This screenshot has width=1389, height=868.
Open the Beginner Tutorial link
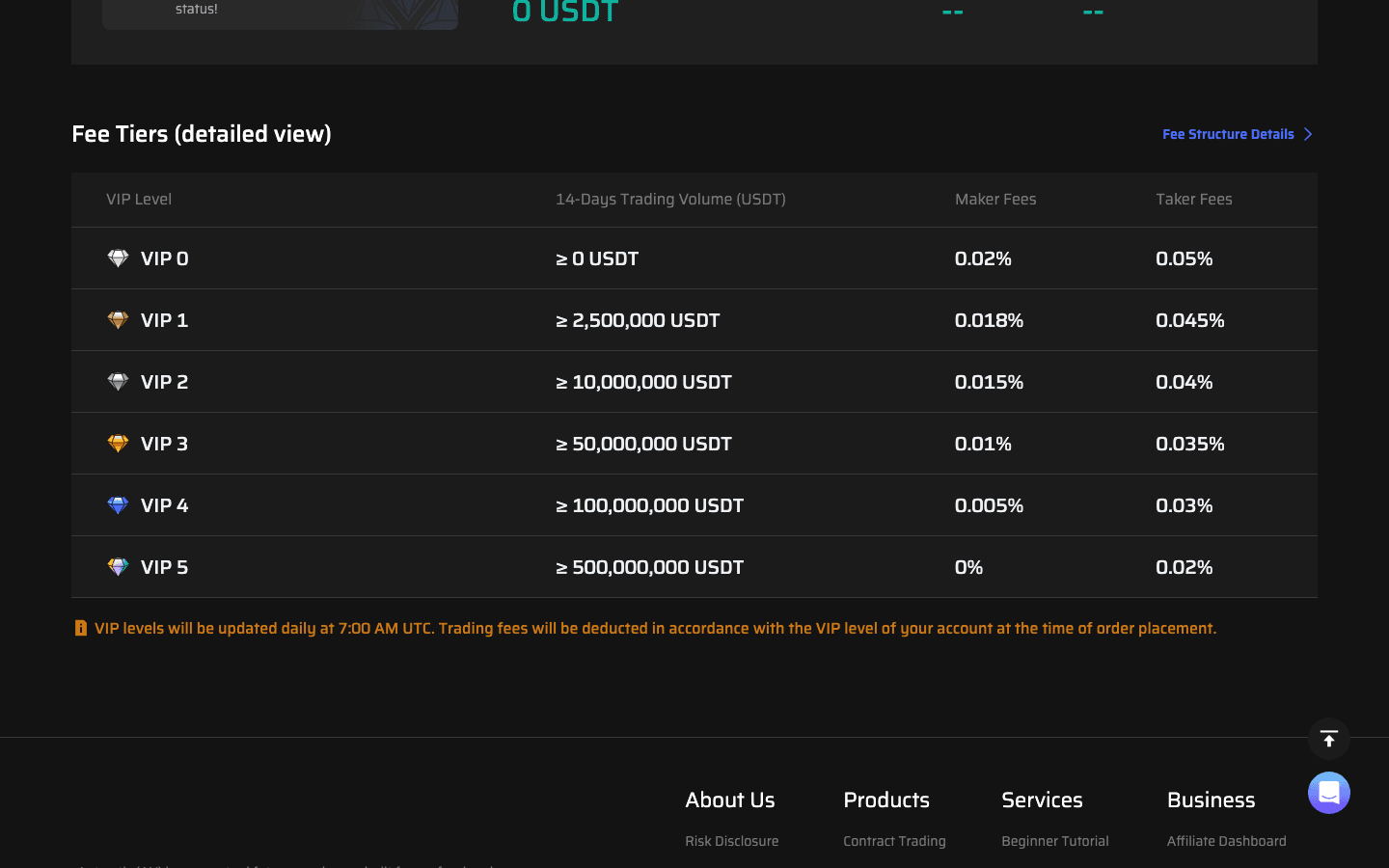click(1055, 841)
